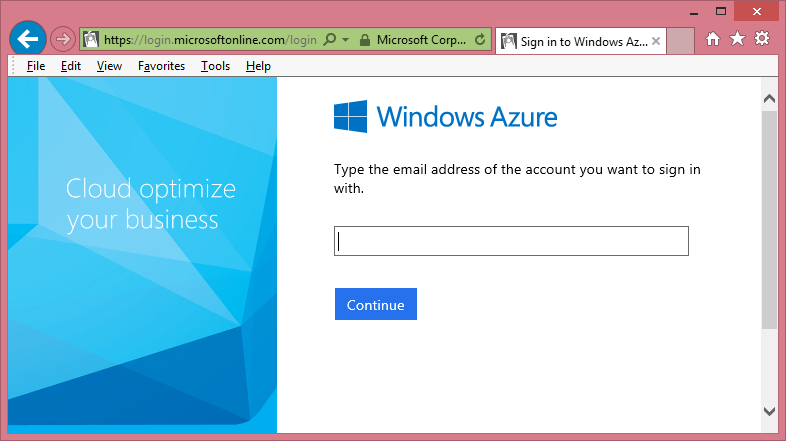
Task: Open the Help menu
Action: click(258, 66)
